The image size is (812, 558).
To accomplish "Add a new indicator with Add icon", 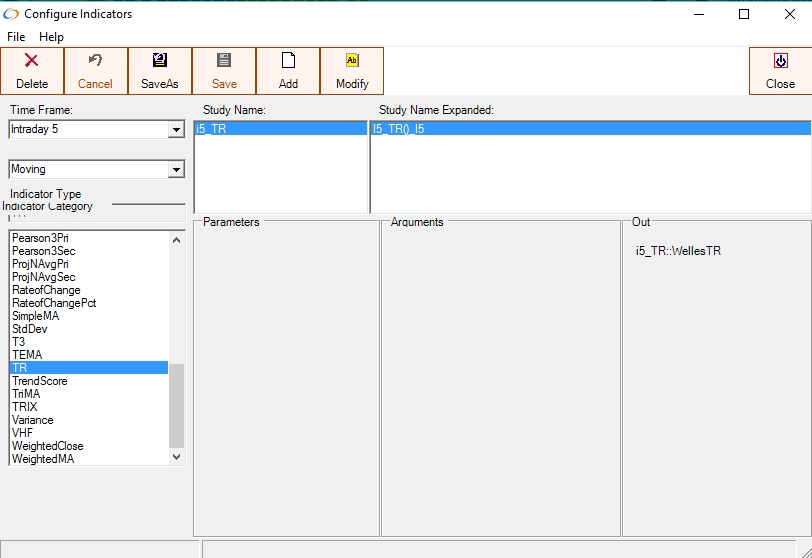I will pos(288,61).
